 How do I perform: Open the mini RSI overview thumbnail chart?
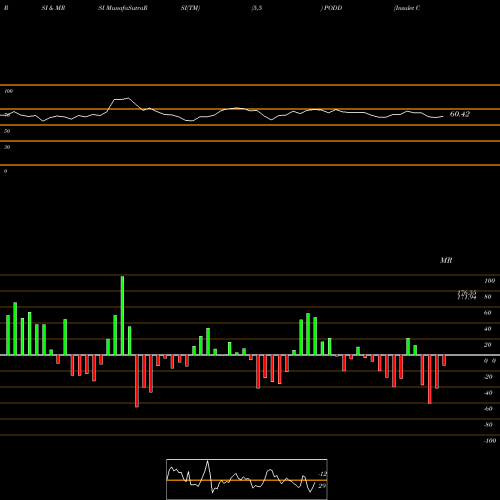(247, 479)
